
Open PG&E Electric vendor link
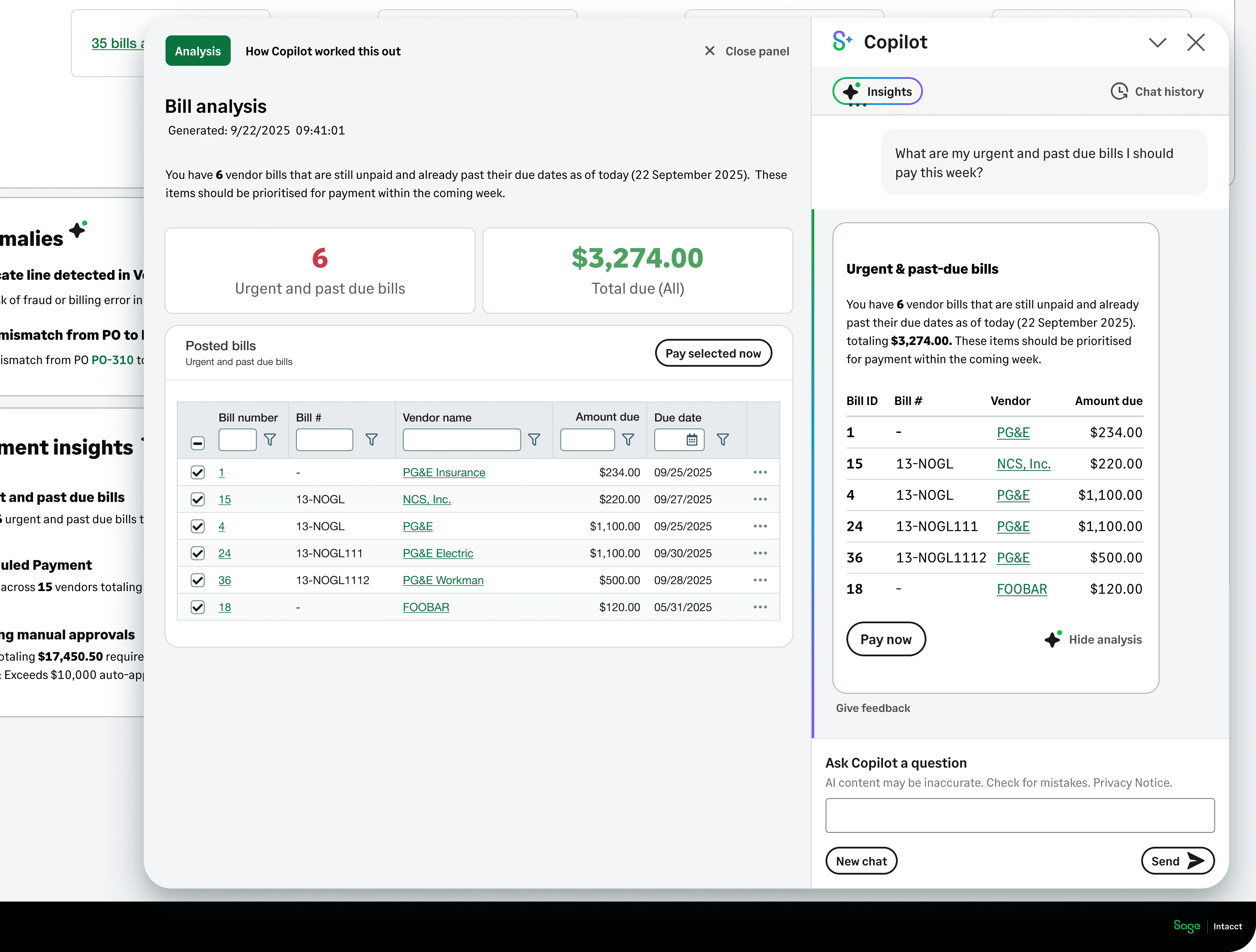(x=437, y=553)
